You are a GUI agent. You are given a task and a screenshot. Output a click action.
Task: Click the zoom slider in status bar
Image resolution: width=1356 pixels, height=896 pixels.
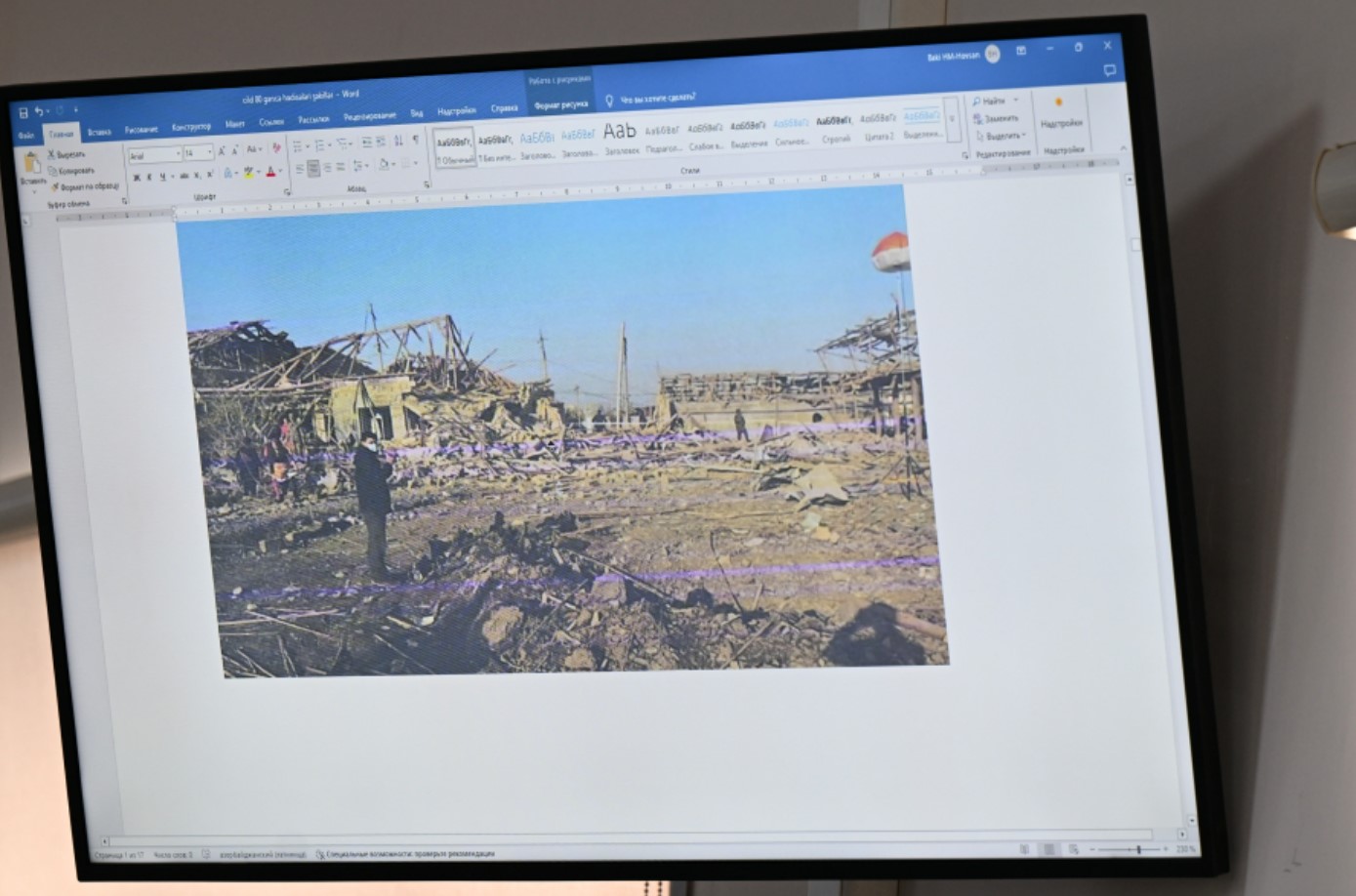[x=1137, y=850]
